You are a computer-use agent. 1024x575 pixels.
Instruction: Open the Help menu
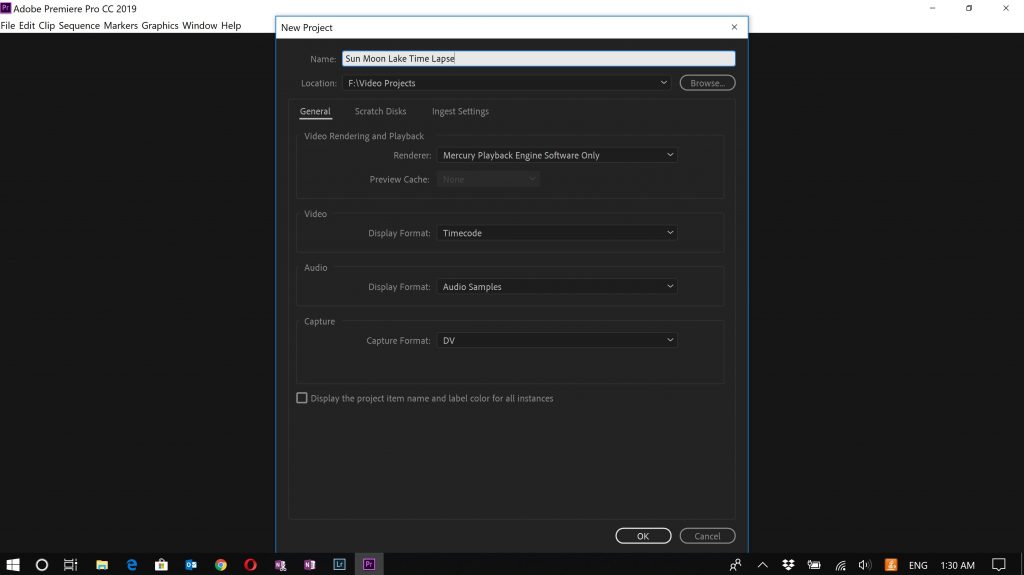click(x=231, y=25)
